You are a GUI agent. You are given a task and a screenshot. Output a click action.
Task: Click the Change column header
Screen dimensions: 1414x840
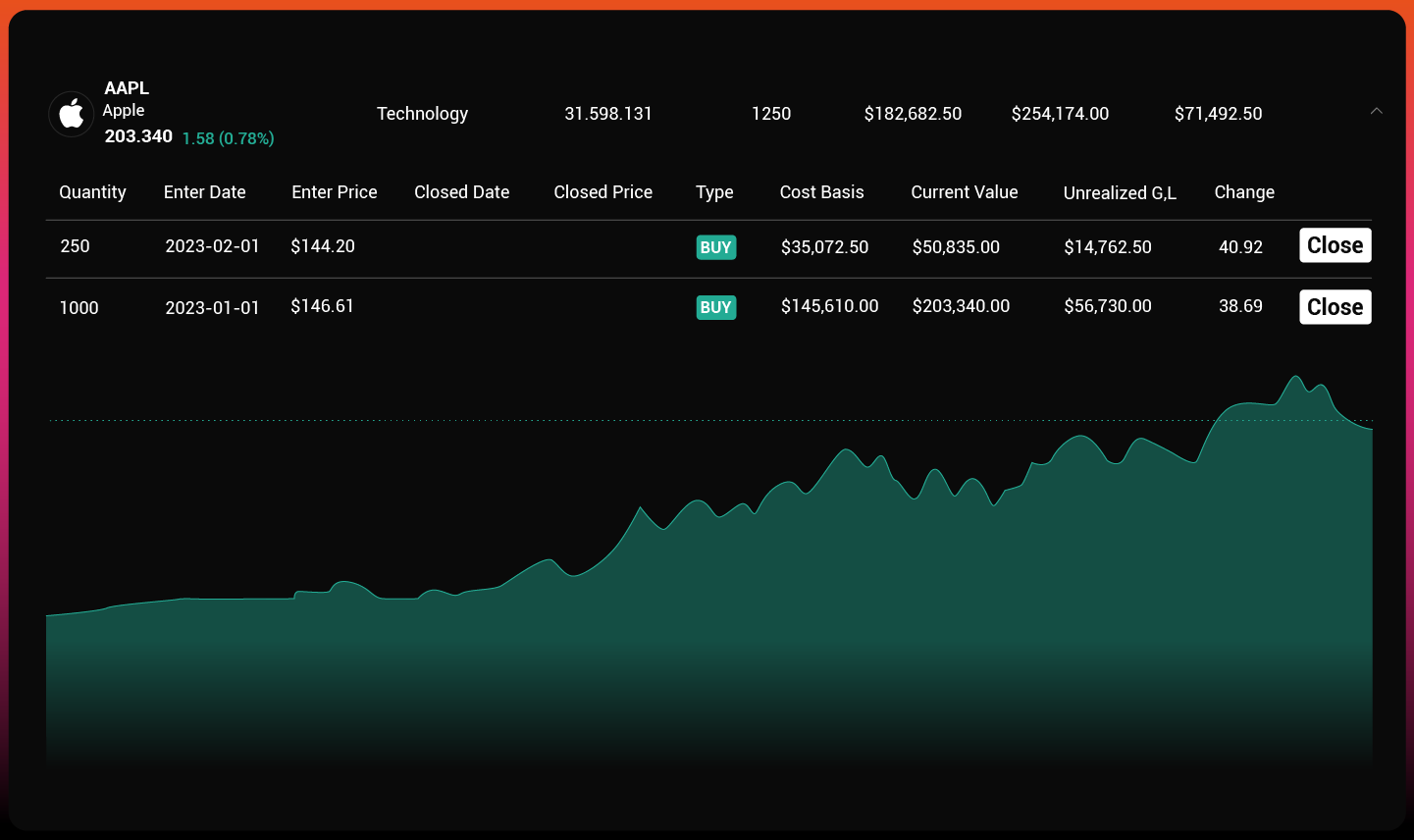click(1243, 192)
